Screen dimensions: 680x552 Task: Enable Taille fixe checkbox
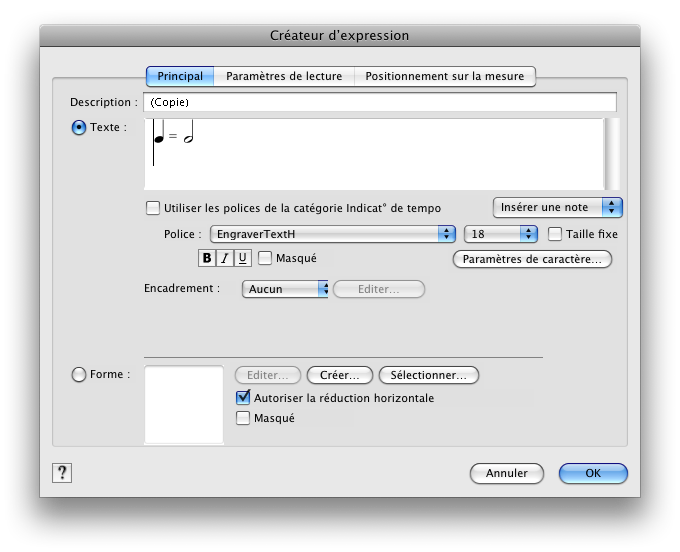(x=556, y=234)
